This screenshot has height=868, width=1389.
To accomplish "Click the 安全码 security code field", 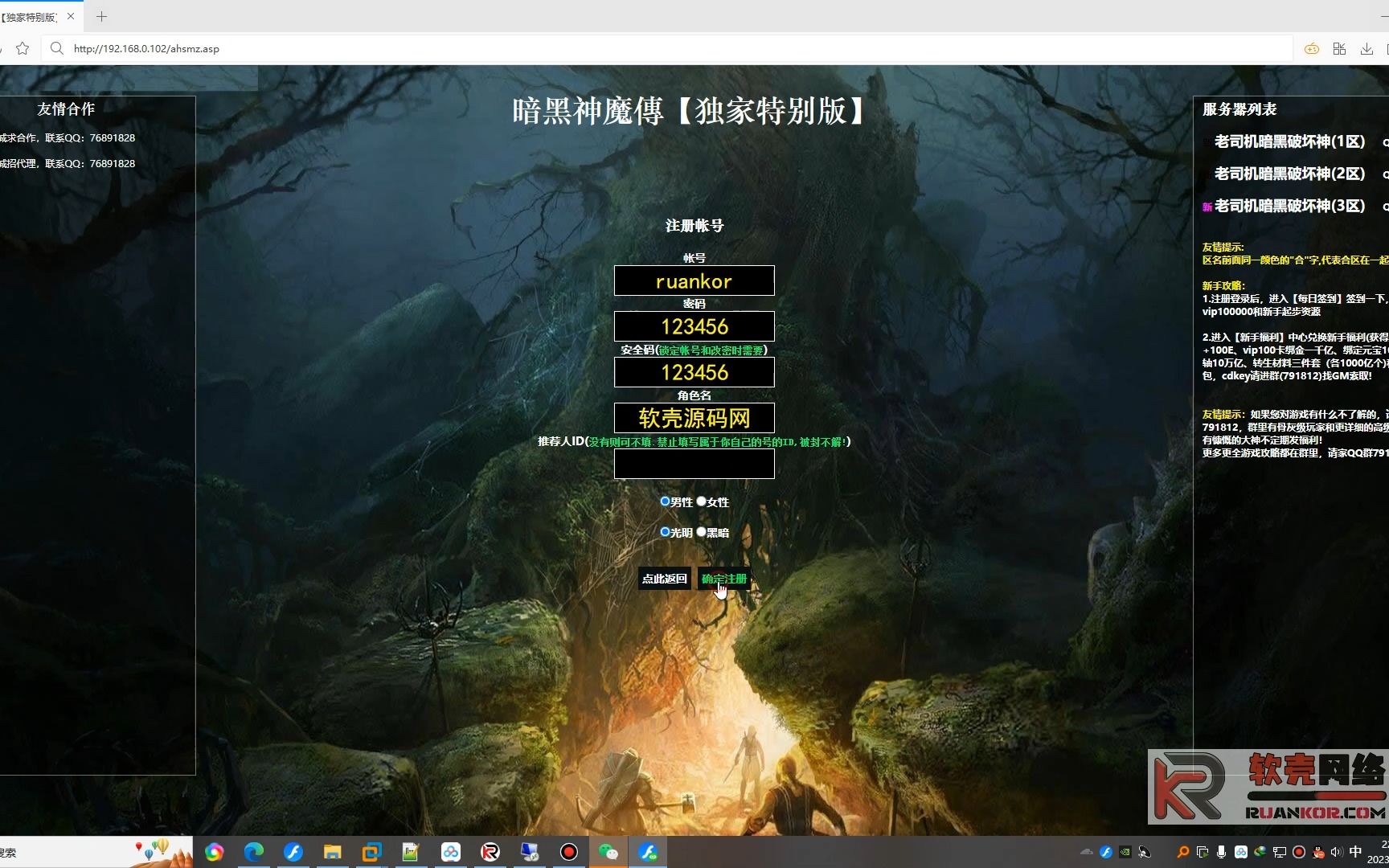I will (x=694, y=372).
